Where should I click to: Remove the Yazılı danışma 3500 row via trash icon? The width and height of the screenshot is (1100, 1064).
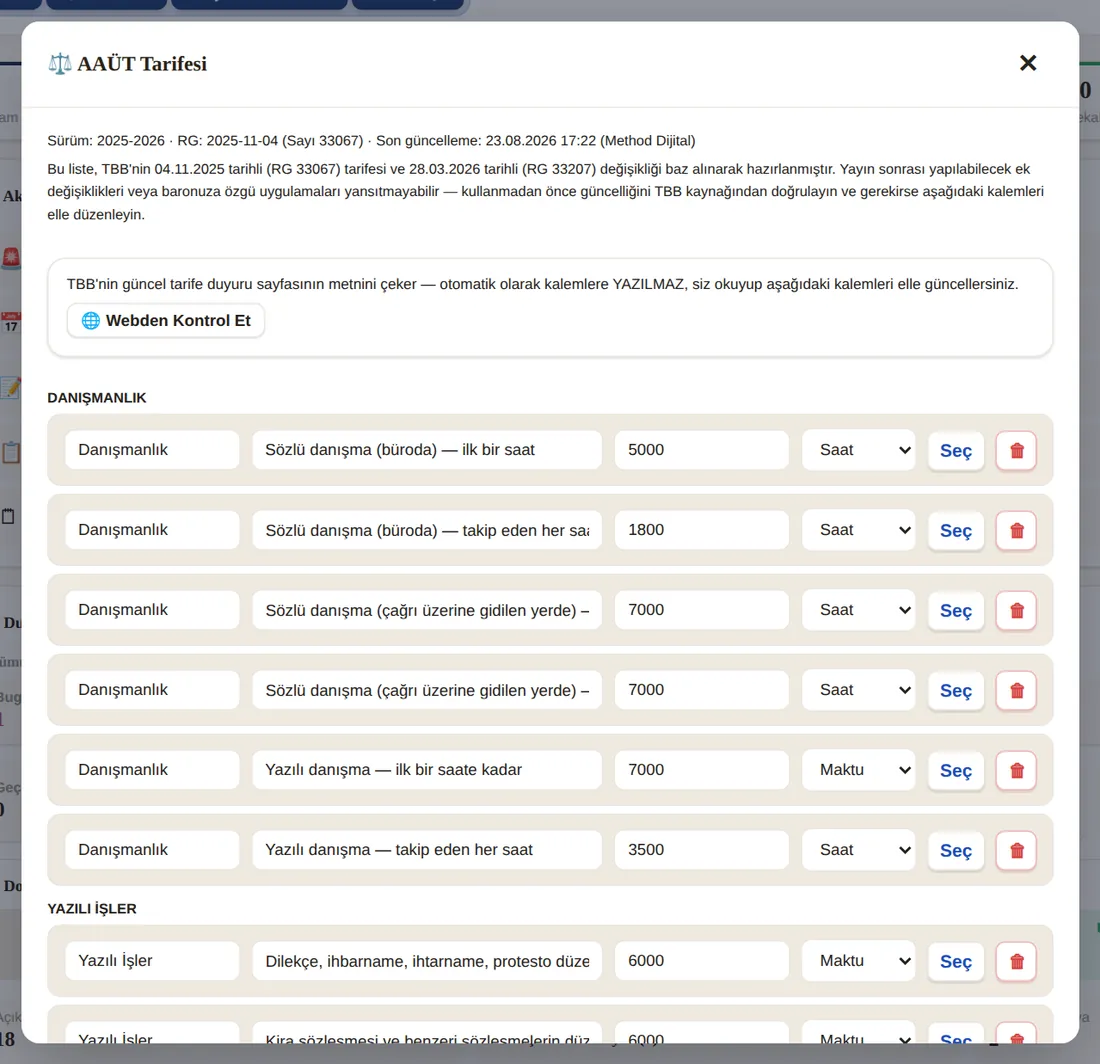point(1016,850)
